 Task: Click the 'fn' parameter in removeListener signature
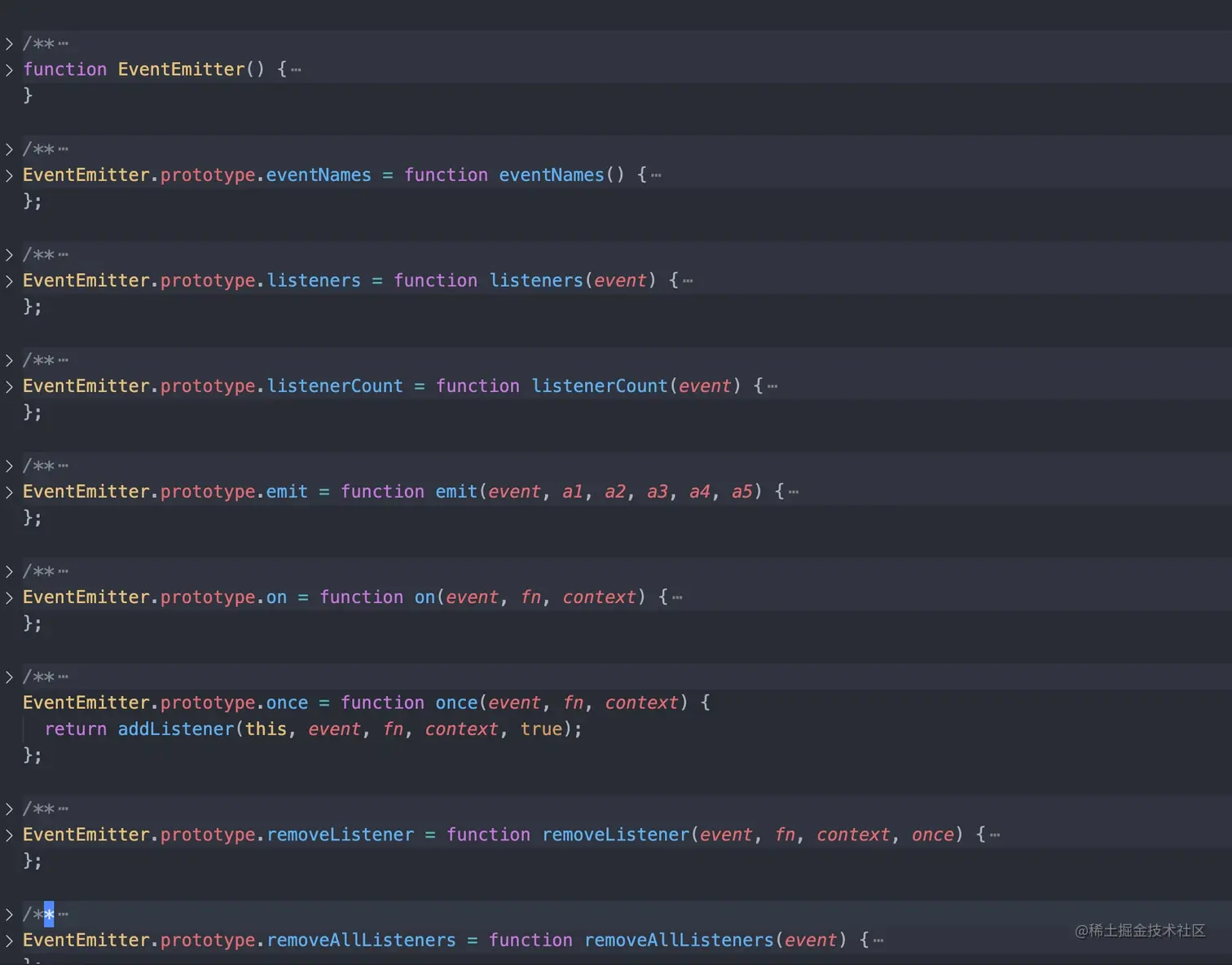click(785, 835)
